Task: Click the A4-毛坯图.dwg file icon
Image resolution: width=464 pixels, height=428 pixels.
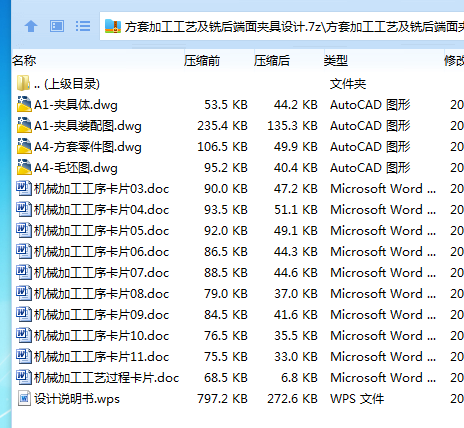Action: (24, 167)
